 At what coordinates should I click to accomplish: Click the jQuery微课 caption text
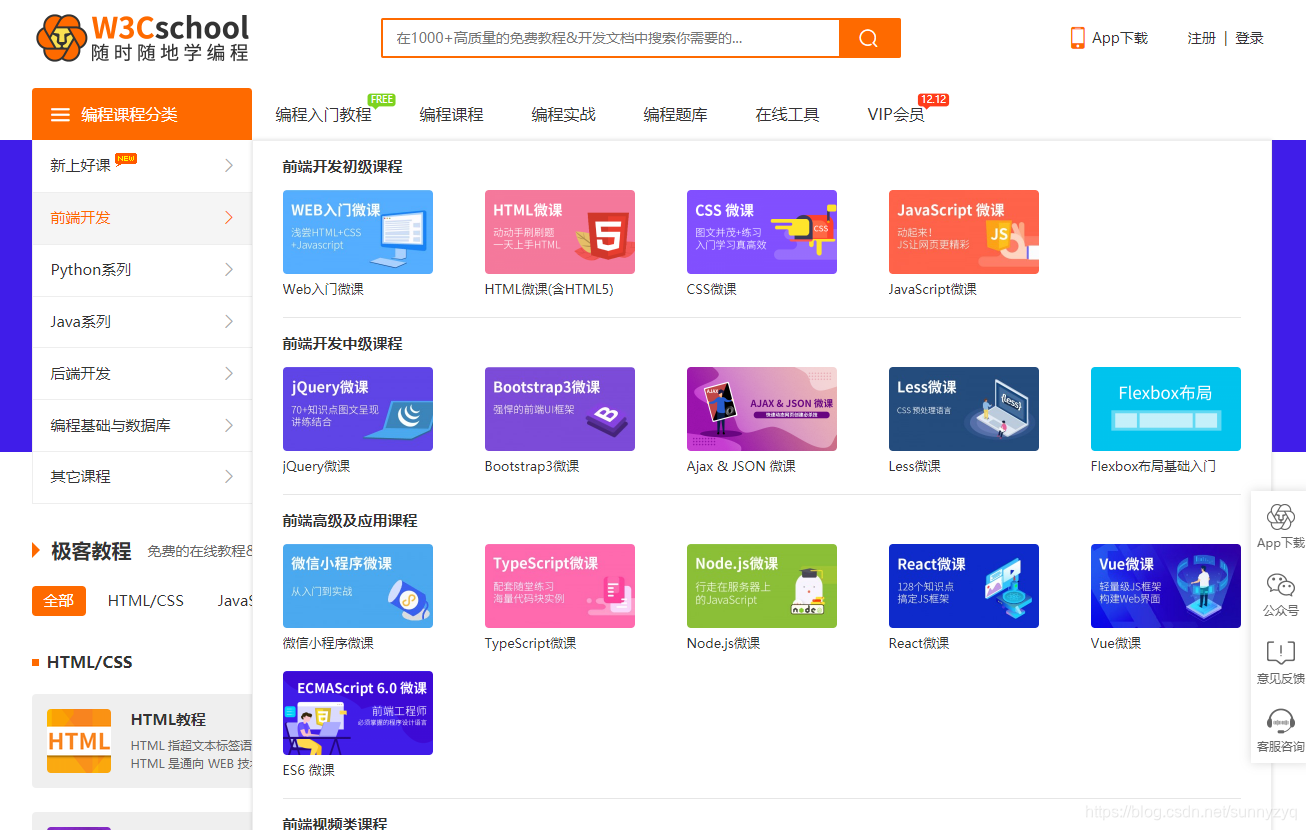point(317,466)
